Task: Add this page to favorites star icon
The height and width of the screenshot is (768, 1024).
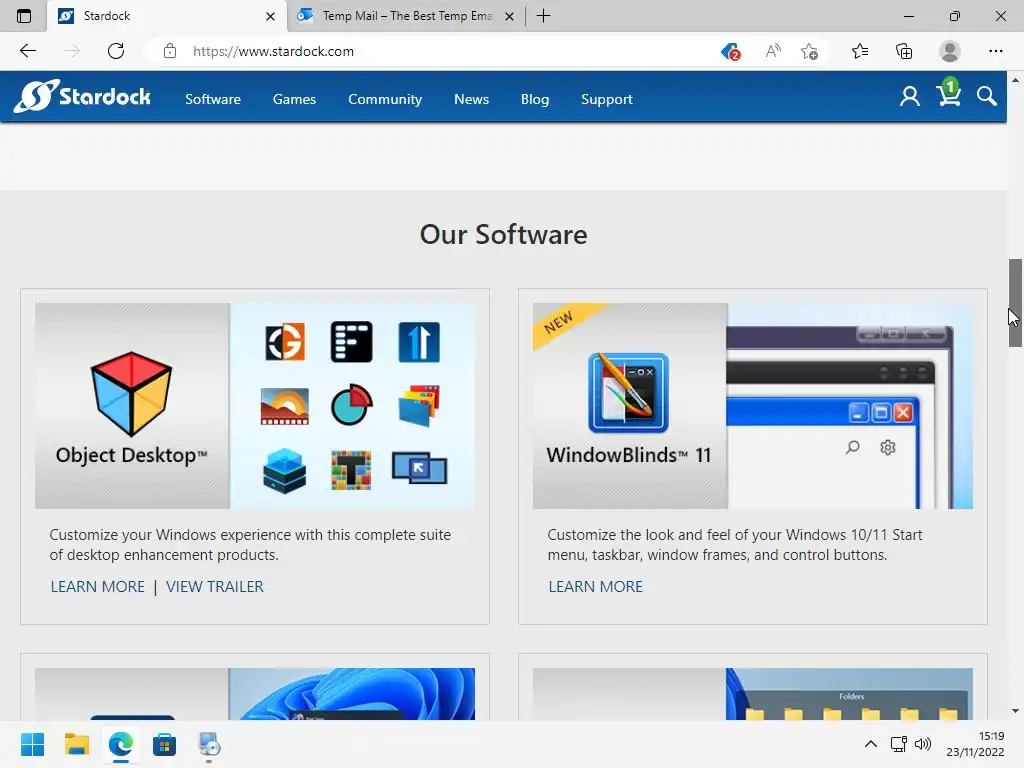Action: coord(809,51)
